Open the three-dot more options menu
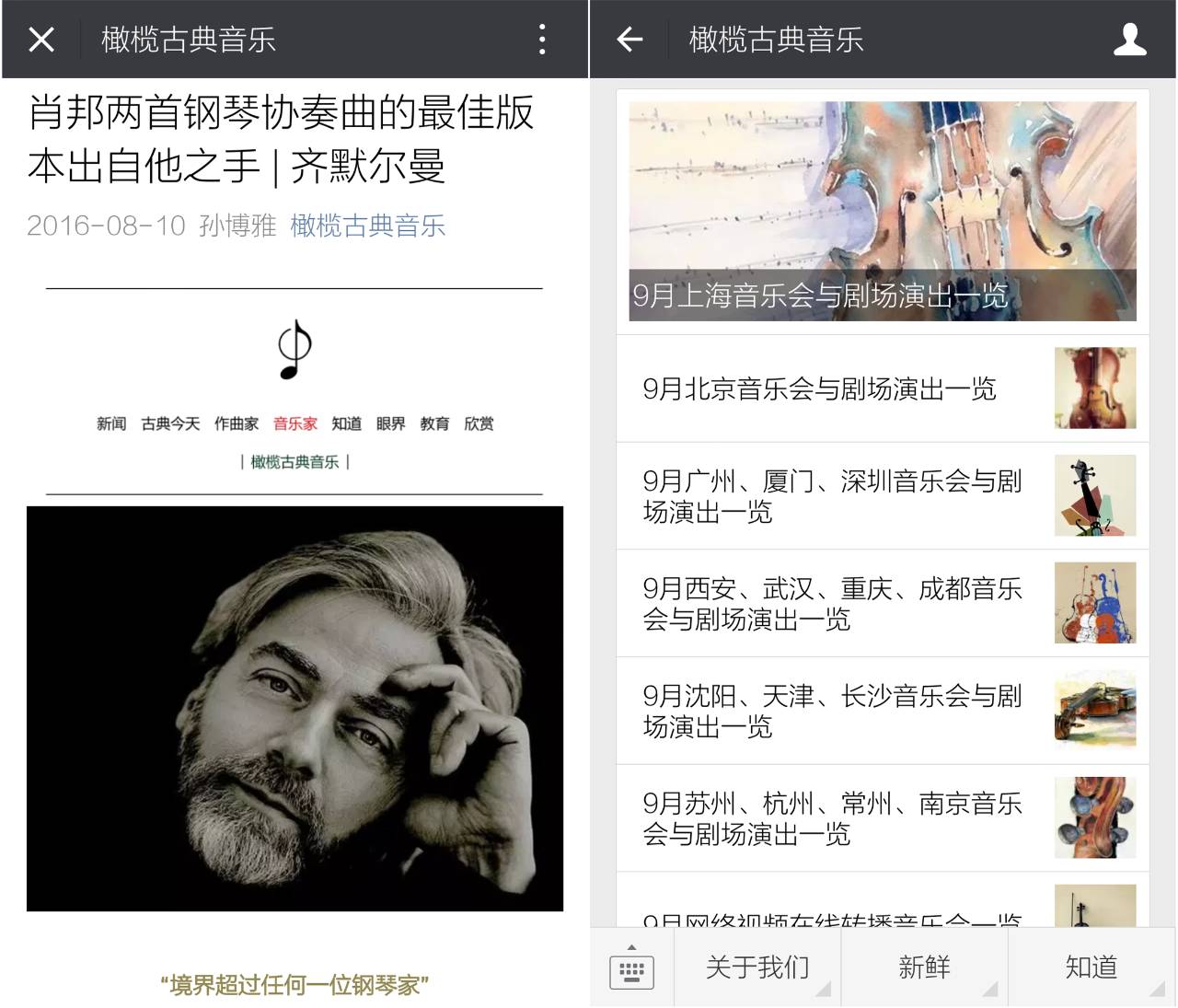Viewport: 1178px width, 1008px height. [x=542, y=40]
